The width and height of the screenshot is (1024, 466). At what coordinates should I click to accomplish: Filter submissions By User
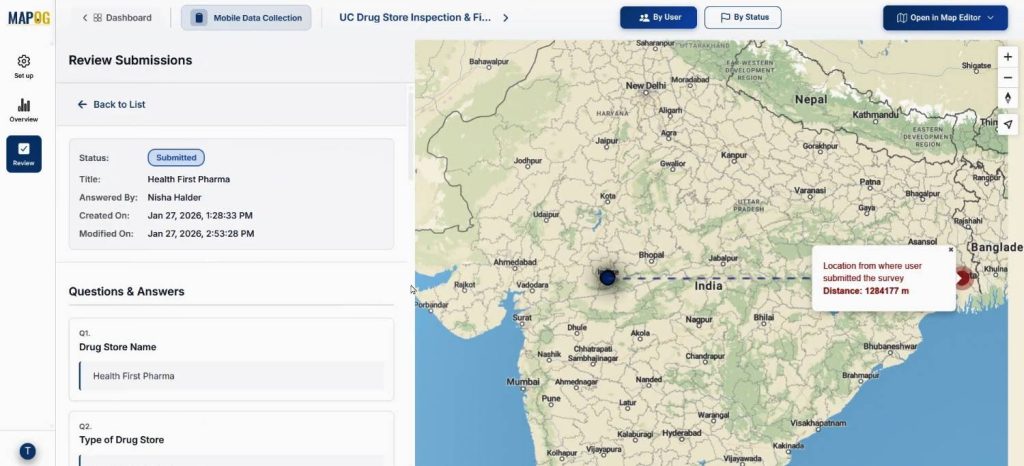tap(658, 18)
